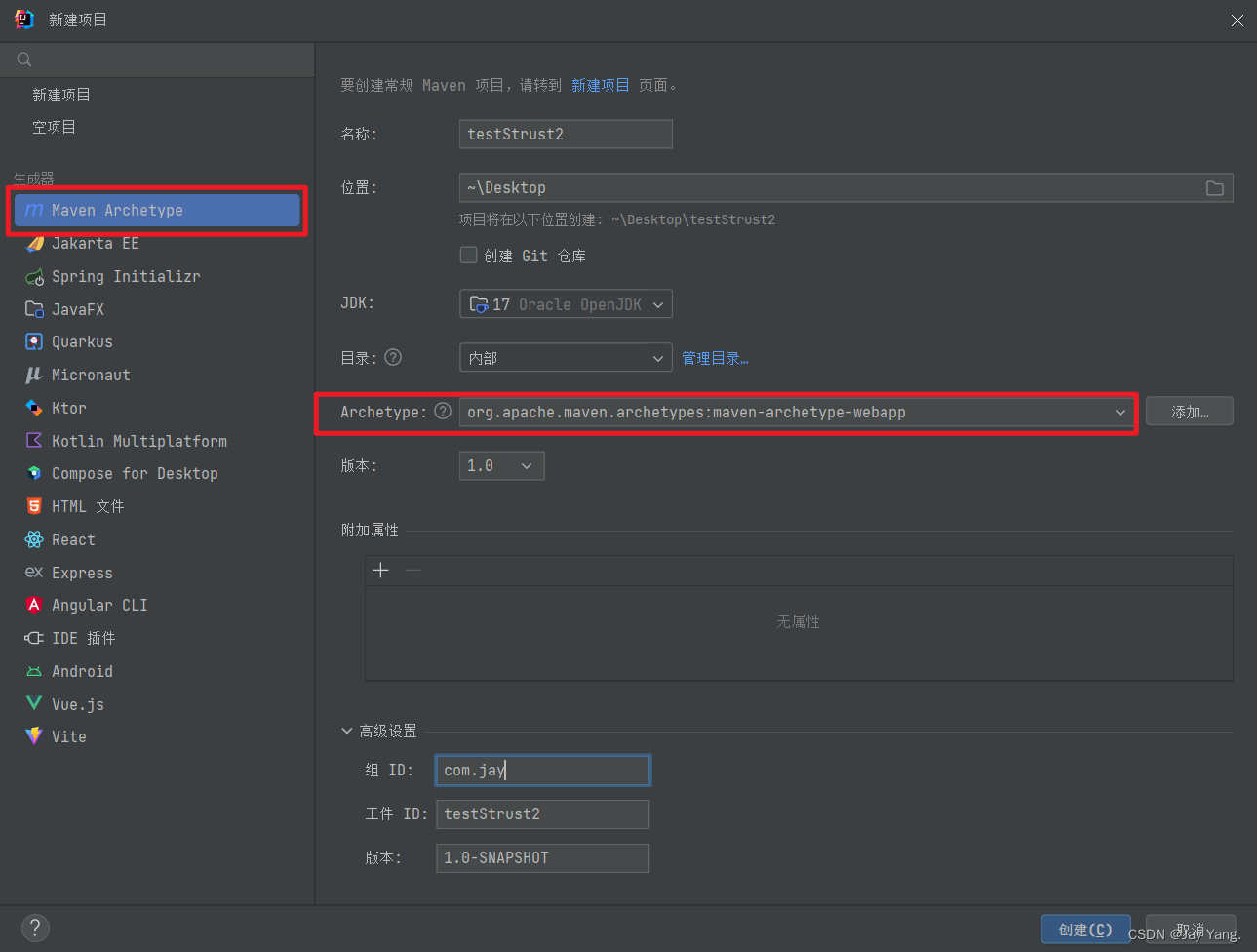Click the Quarkus icon

(x=34, y=342)
